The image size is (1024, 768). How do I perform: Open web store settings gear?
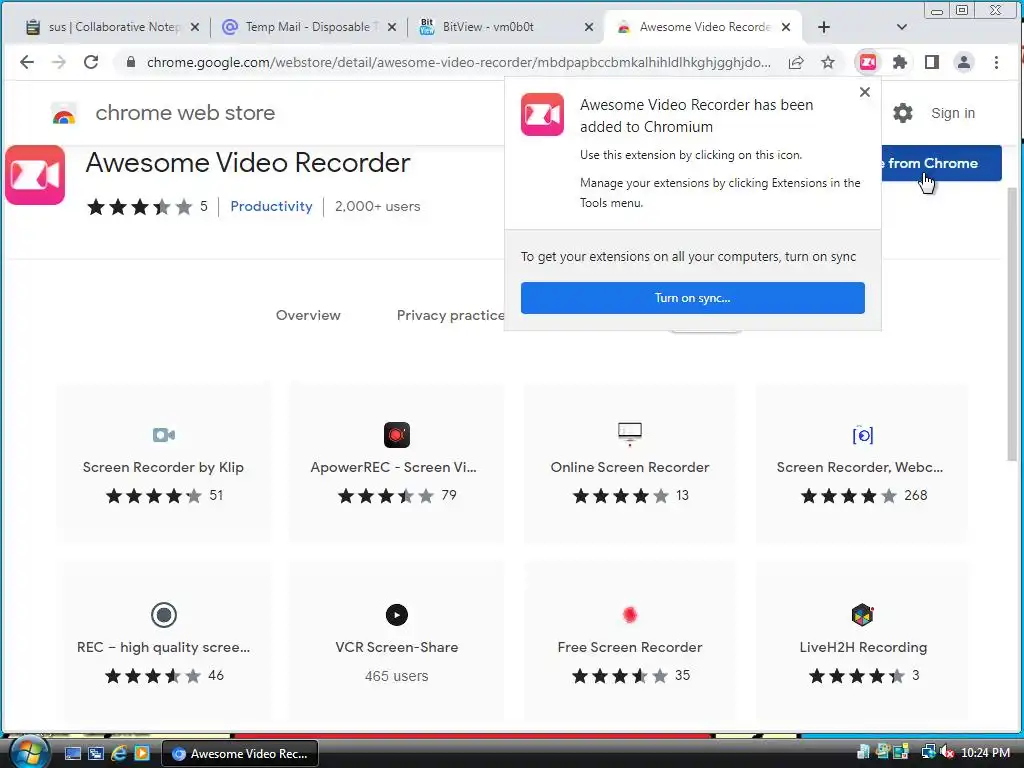click(903, 113)
